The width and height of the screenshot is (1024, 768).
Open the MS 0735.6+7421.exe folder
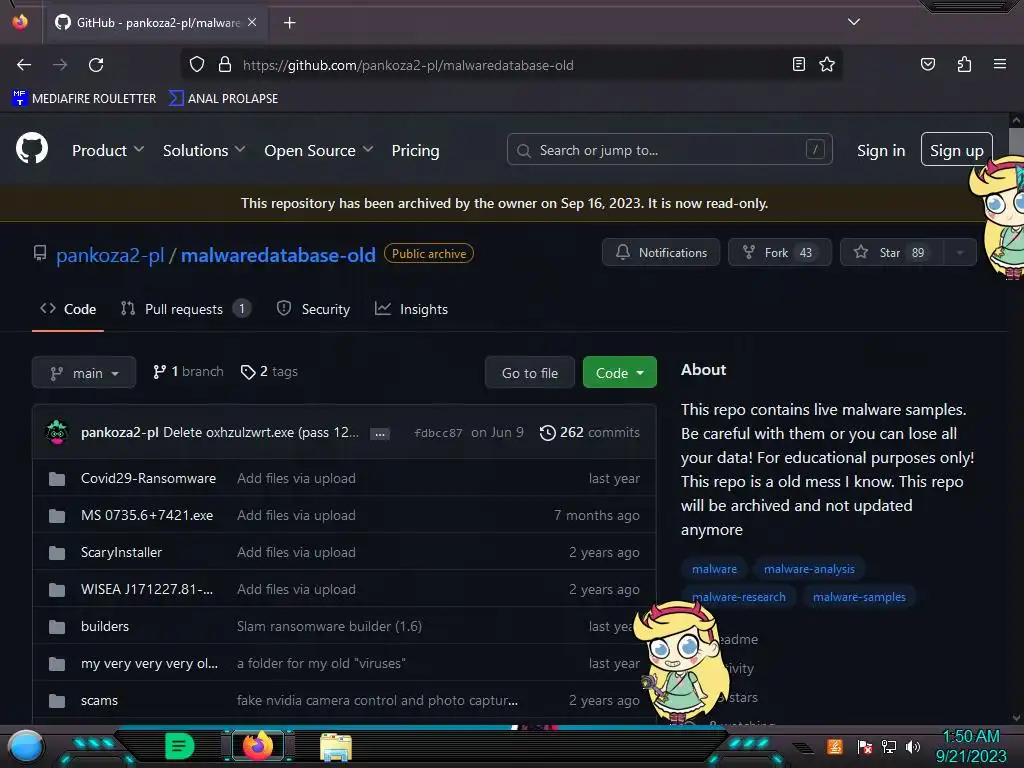coord(147,515)
